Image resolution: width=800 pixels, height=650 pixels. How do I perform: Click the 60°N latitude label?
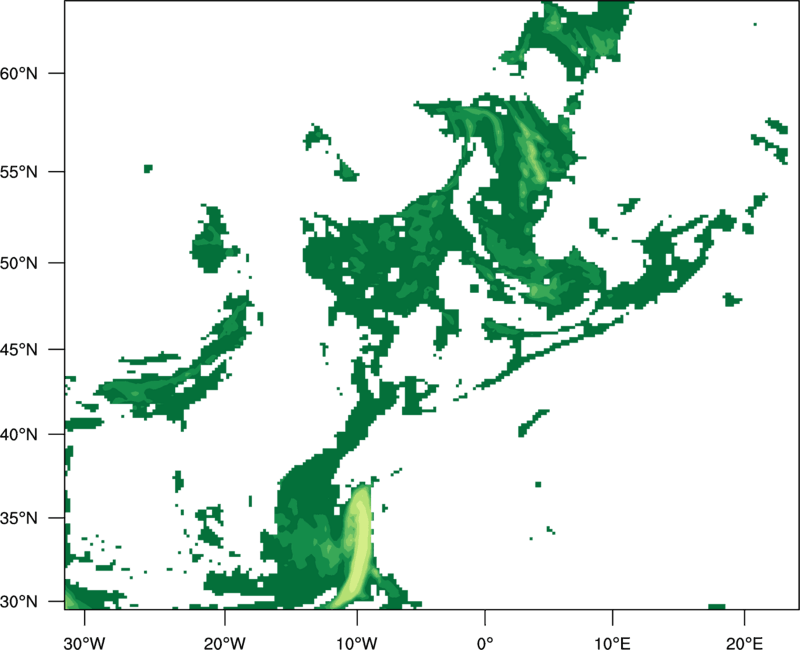click(19, 73)
